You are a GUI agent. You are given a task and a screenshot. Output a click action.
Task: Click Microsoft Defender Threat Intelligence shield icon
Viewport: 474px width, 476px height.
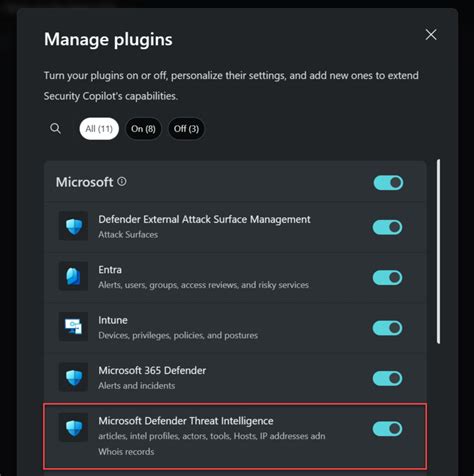click(x=74, y=428)
